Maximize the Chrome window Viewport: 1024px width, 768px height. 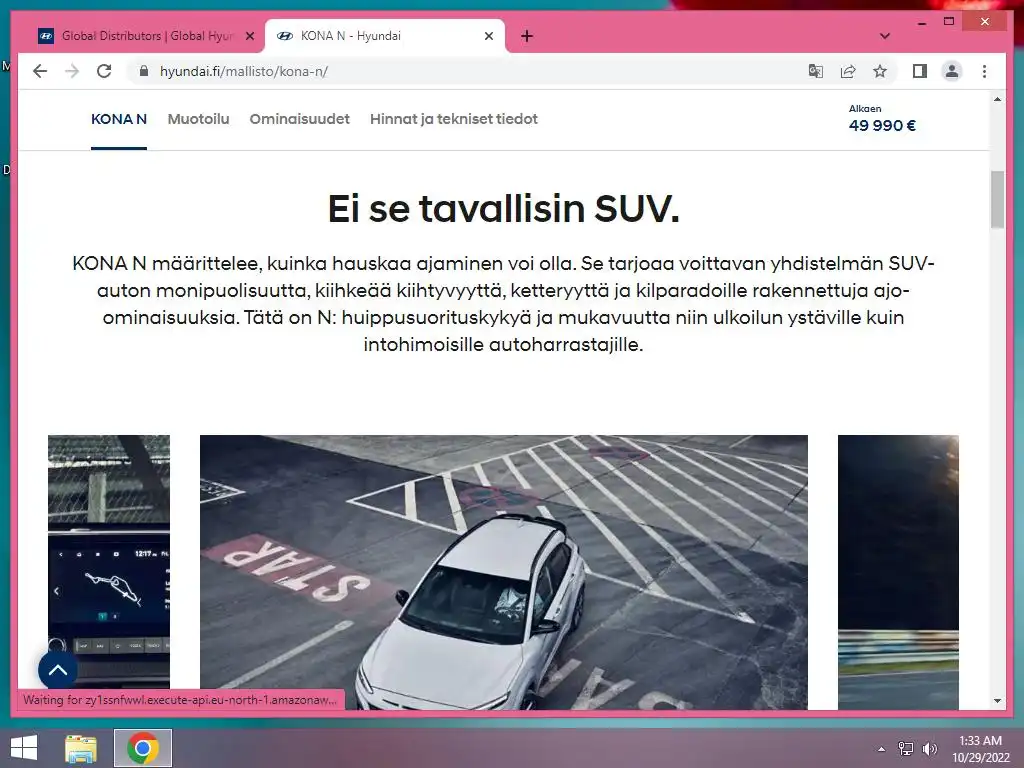[x=949, y=22]
